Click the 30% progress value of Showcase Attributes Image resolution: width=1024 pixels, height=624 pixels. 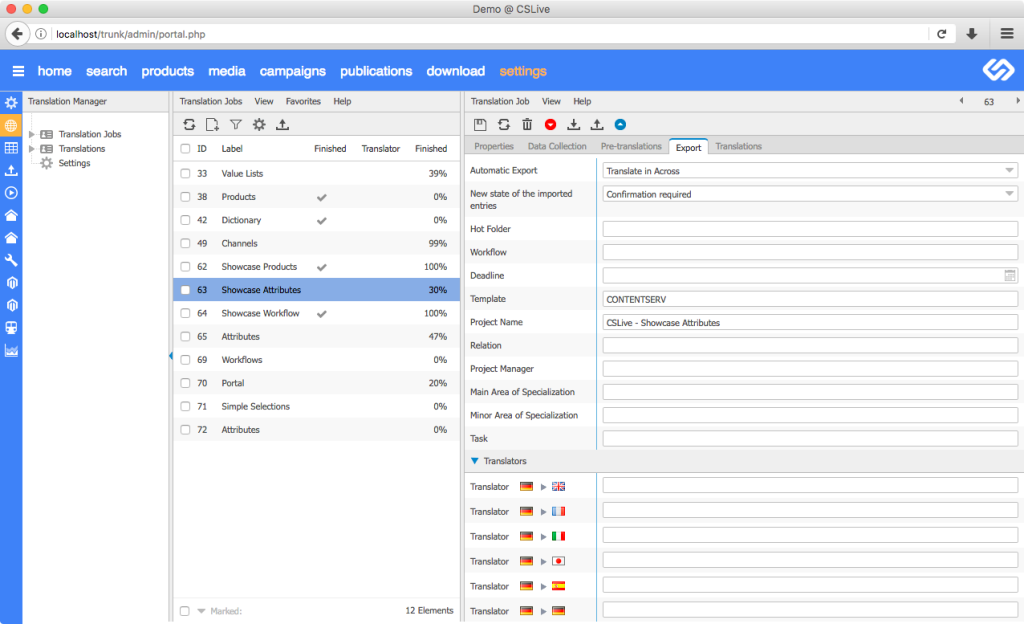pyautogui.click(x=440, y=289)
